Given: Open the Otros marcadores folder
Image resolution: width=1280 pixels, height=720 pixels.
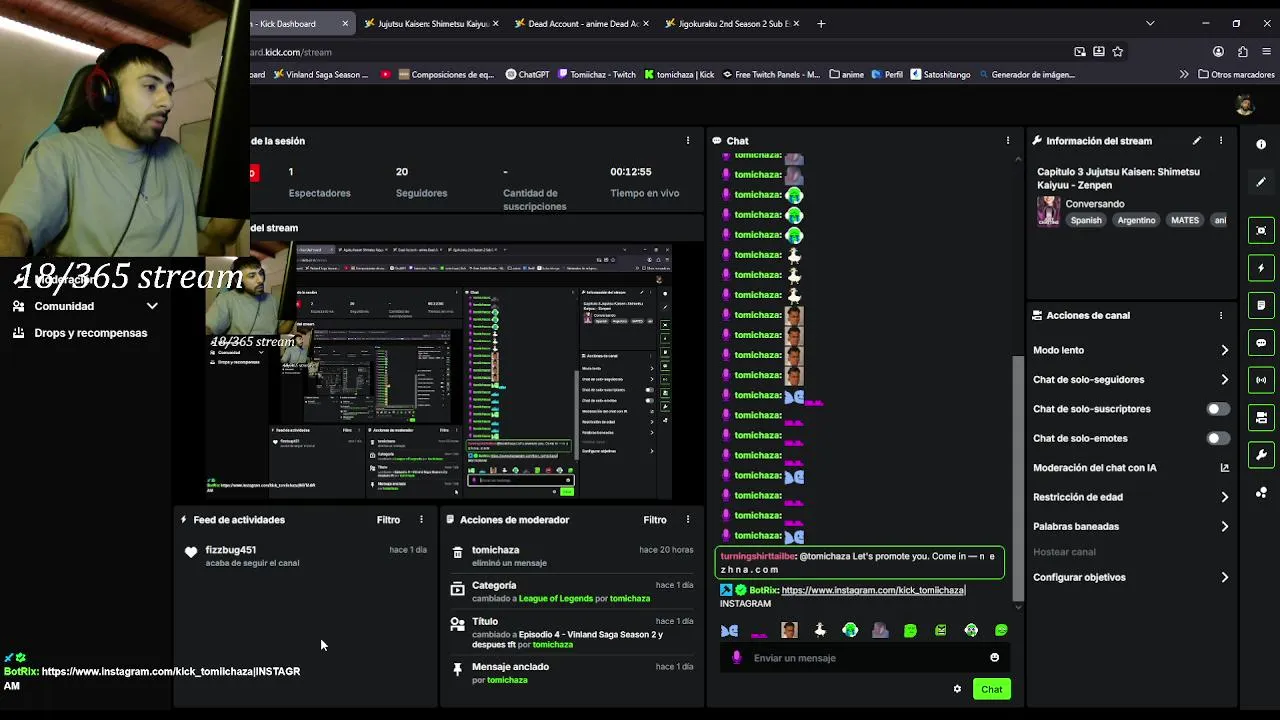Looking at the screenshot, I should (x=1236, y=74).
